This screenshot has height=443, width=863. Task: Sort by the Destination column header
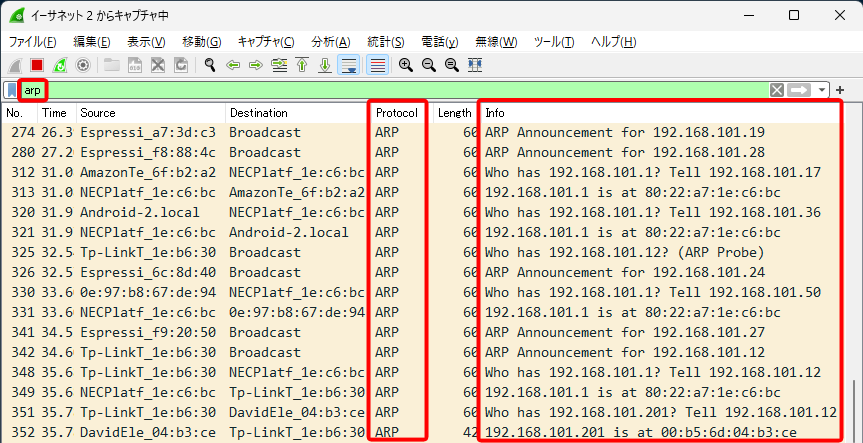coord(297,113)
